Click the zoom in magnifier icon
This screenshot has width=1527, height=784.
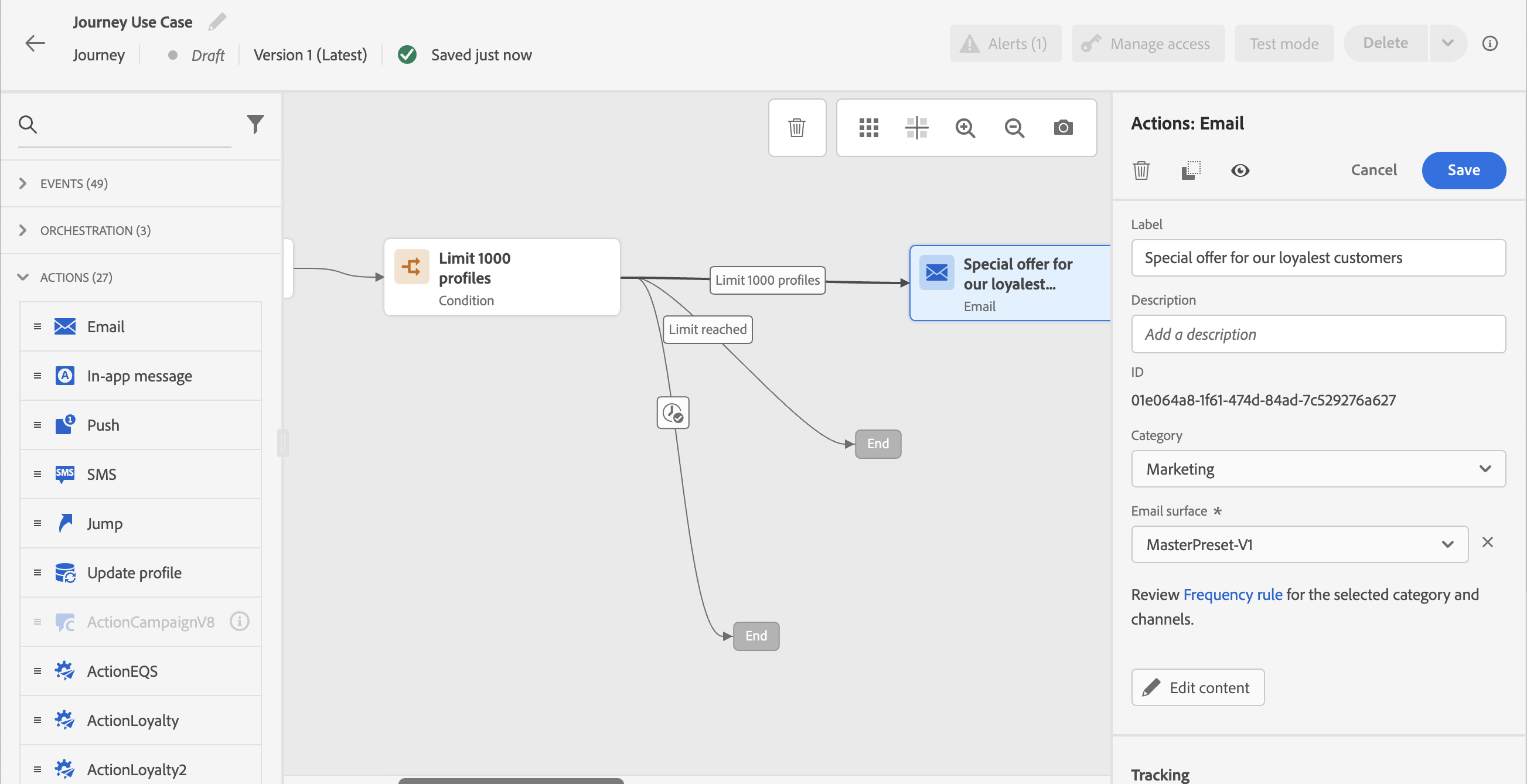pos(965,127)
